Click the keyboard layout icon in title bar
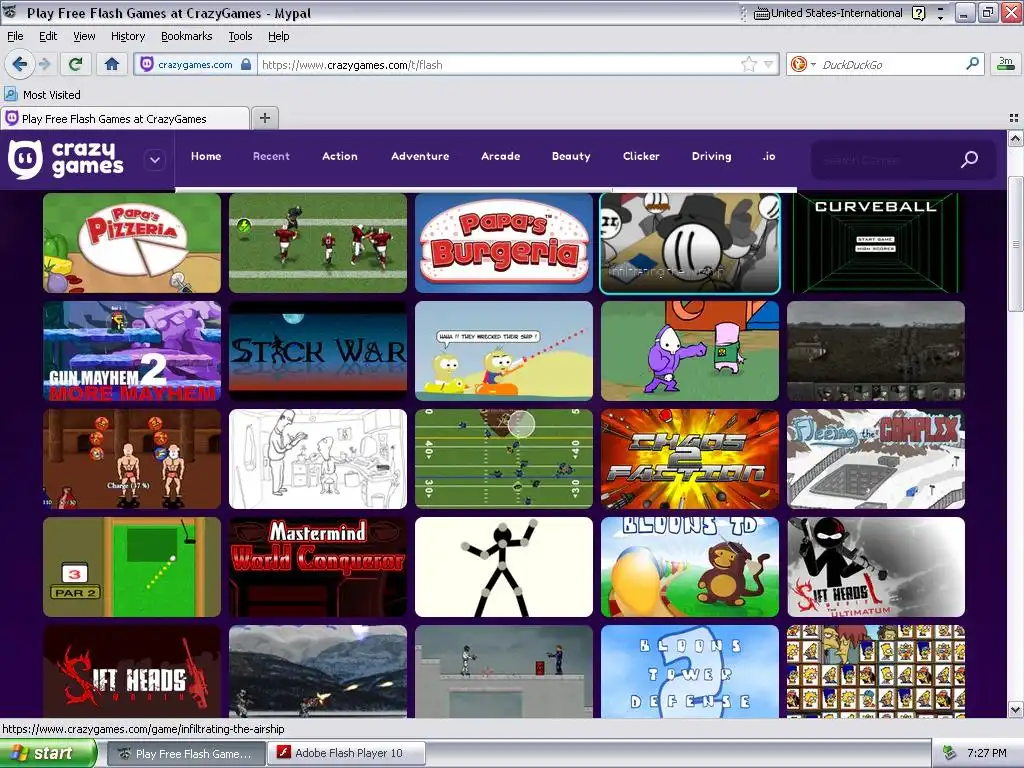1024x768 pixels. (x=761, y=13)
